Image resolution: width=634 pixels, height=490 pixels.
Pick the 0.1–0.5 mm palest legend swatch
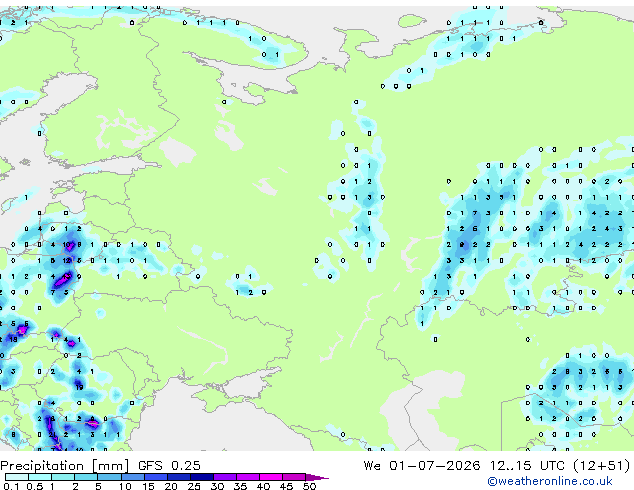[17, 477]
